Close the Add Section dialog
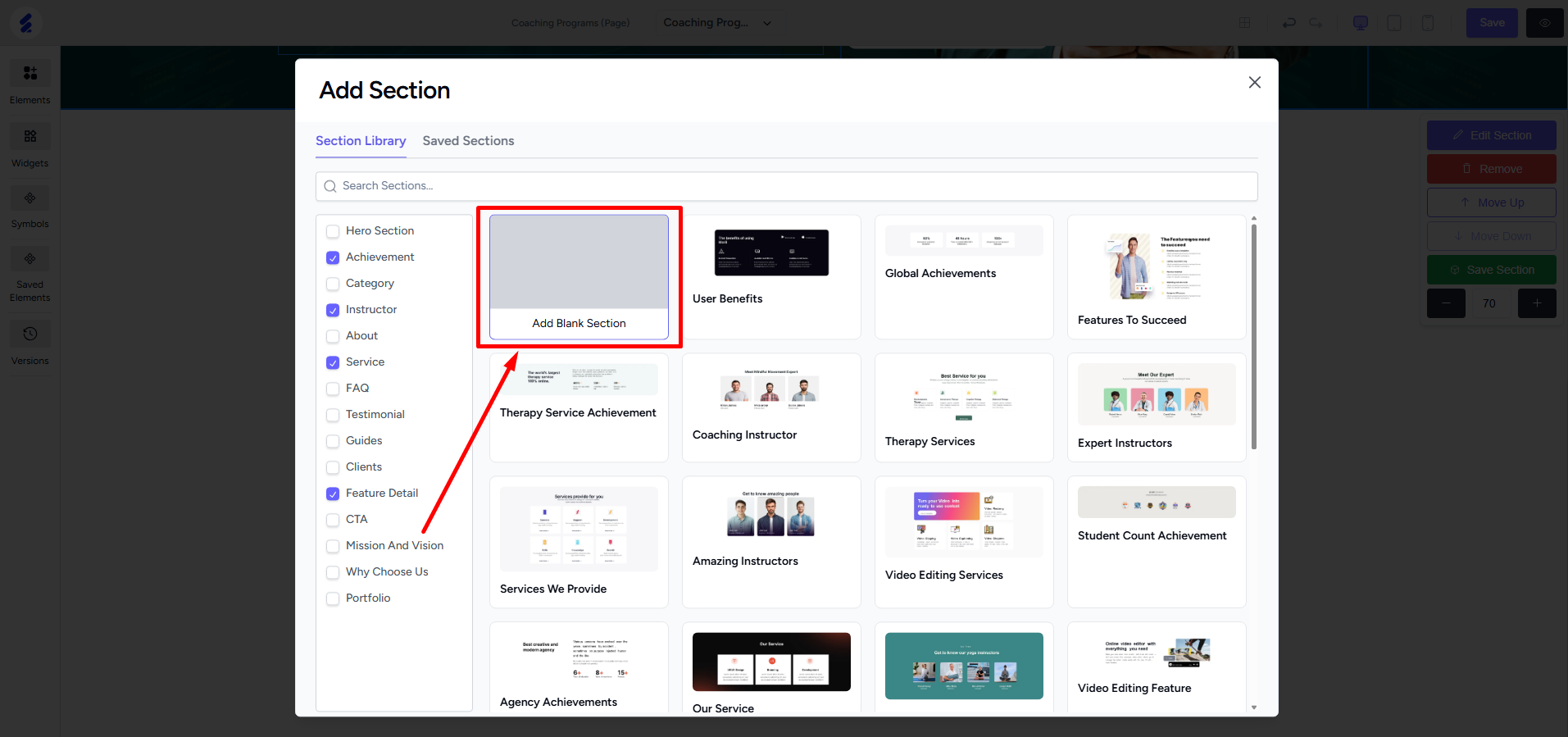Screen dimensions: 1568x737 coord(1255,82)
